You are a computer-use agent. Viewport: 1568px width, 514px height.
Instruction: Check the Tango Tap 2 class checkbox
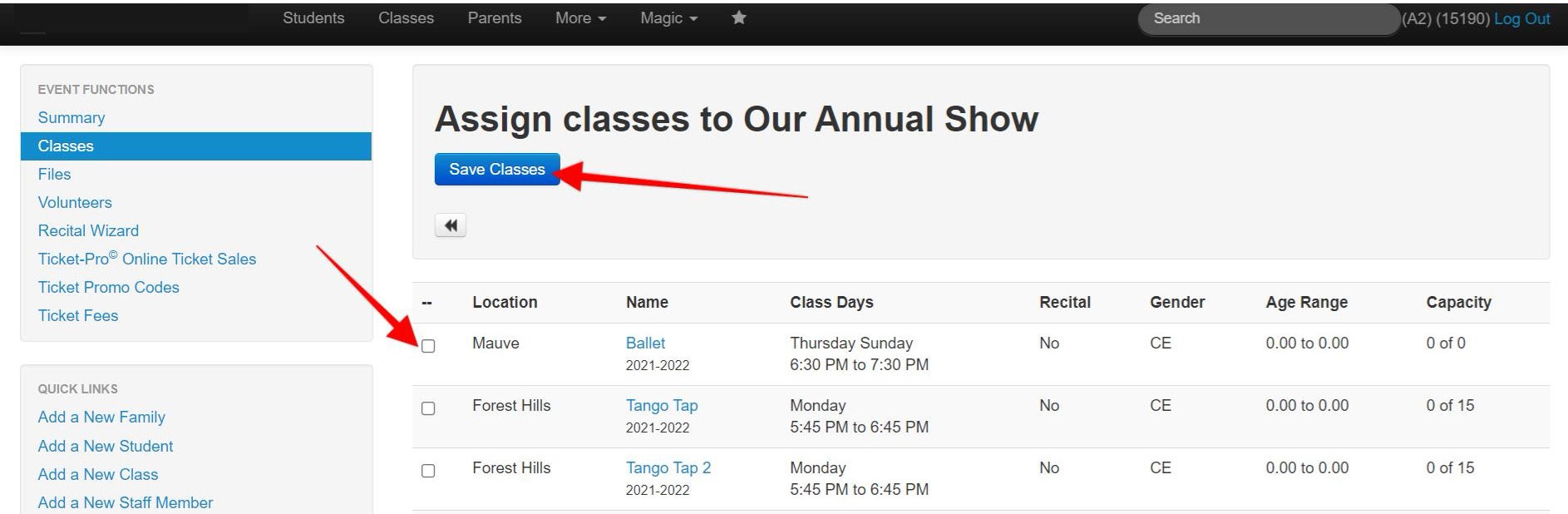pos(428,471)
